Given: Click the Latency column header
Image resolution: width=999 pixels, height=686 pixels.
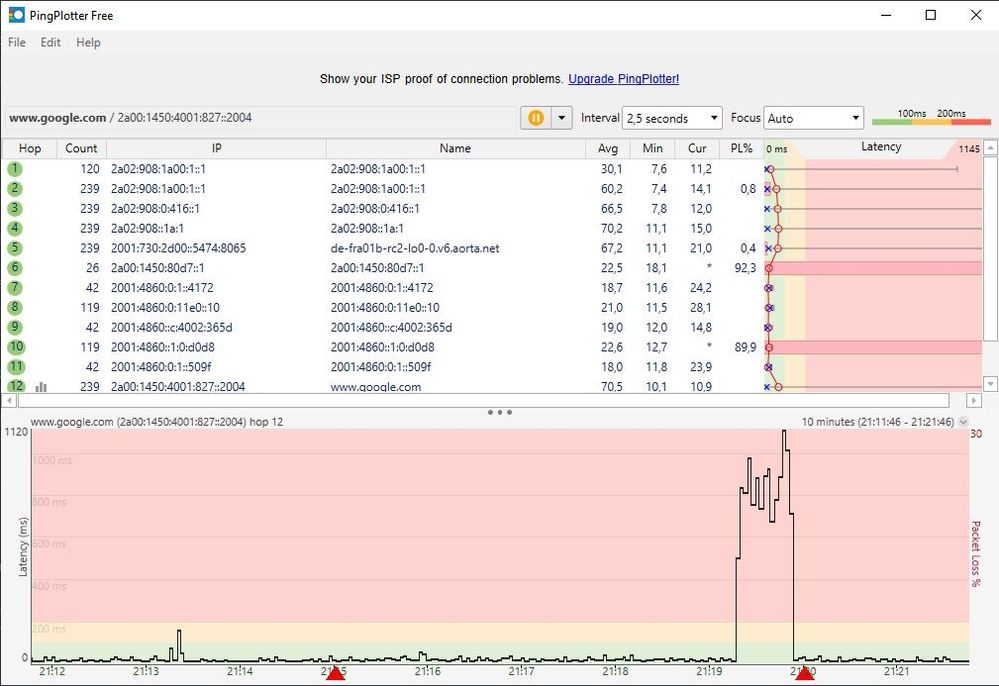Looking at the screenshot, I should (x=881, y=146).
